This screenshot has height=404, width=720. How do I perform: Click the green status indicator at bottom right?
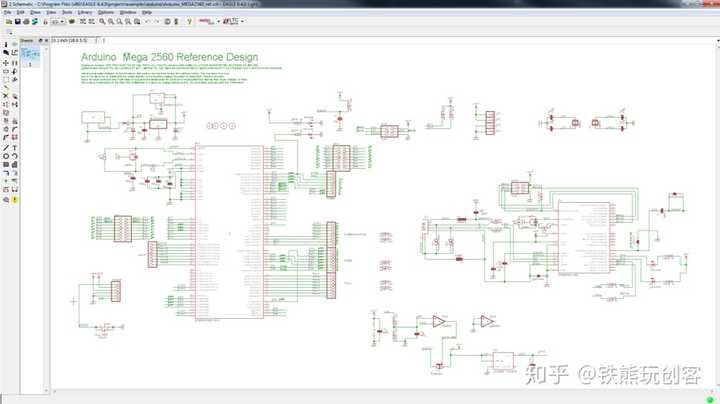pyautogui.click(x=711, y=400)
